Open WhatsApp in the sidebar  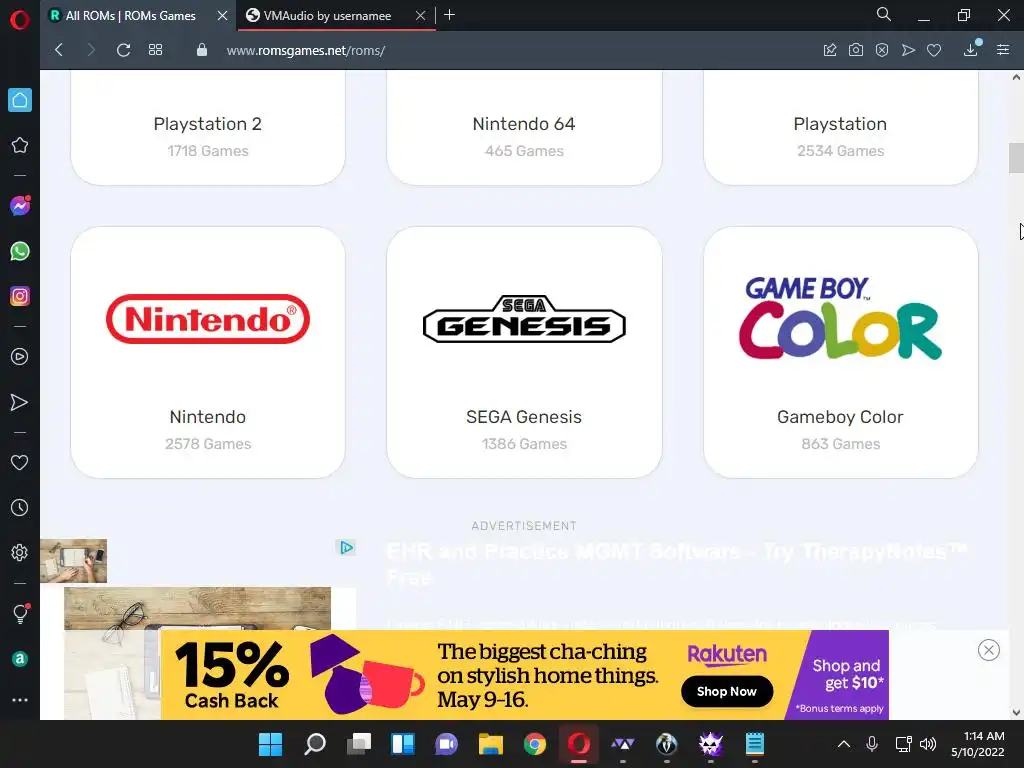click(20, 251)
